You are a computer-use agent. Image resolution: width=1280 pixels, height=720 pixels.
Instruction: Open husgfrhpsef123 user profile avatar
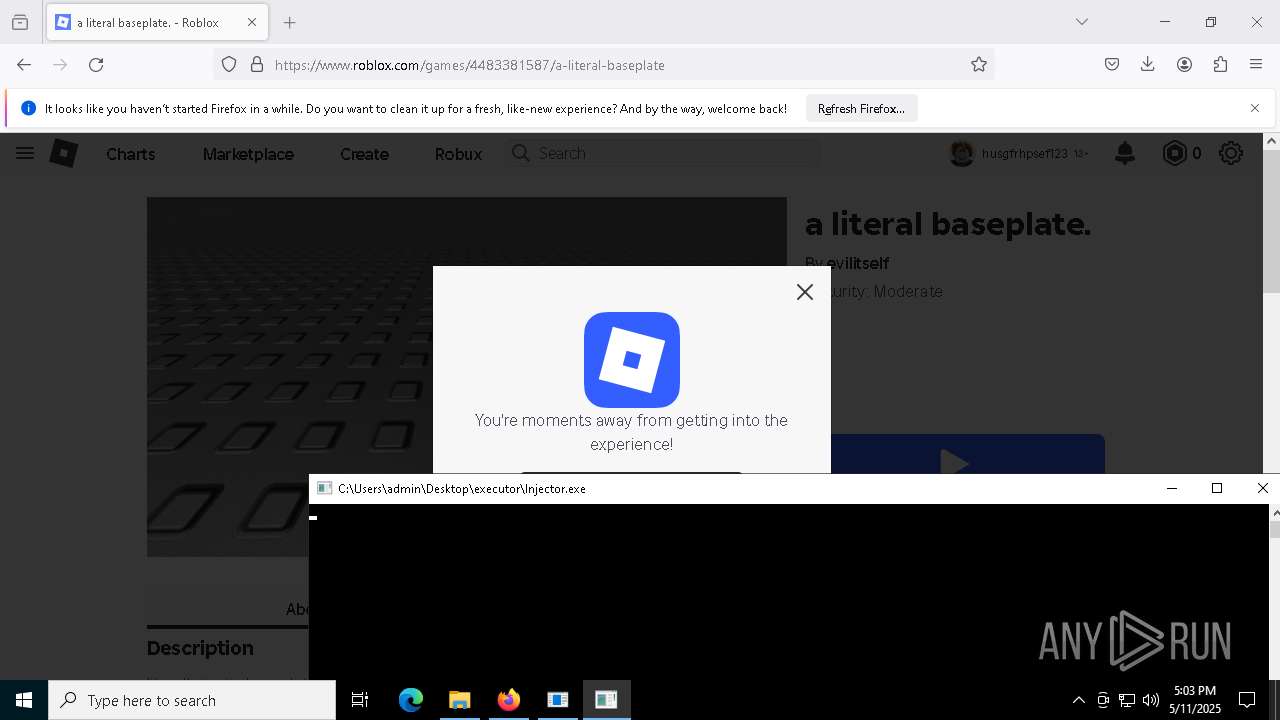[x=962, y=154]
